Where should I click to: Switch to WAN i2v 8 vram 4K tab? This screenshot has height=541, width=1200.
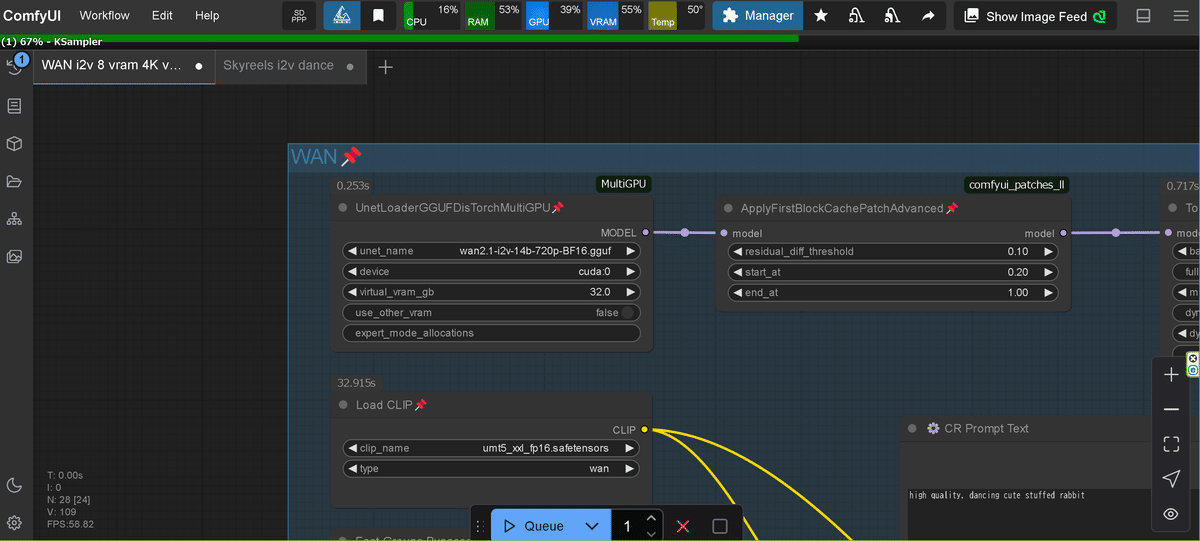coord(123,65)
